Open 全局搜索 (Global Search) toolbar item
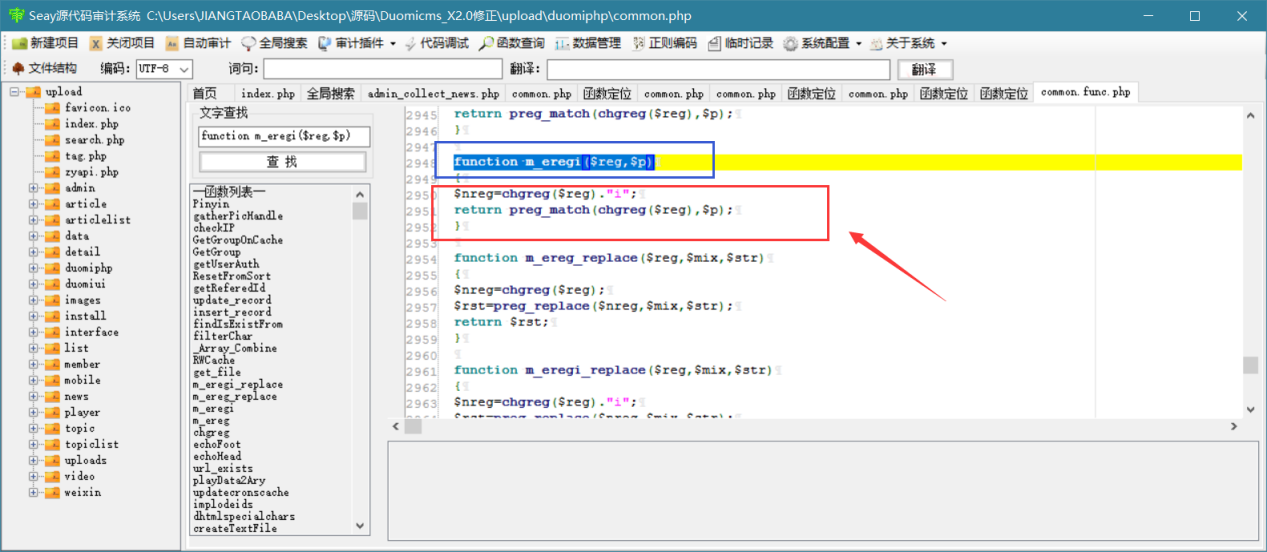This screenshot has height=552, width=1267. tap(275, 43)
